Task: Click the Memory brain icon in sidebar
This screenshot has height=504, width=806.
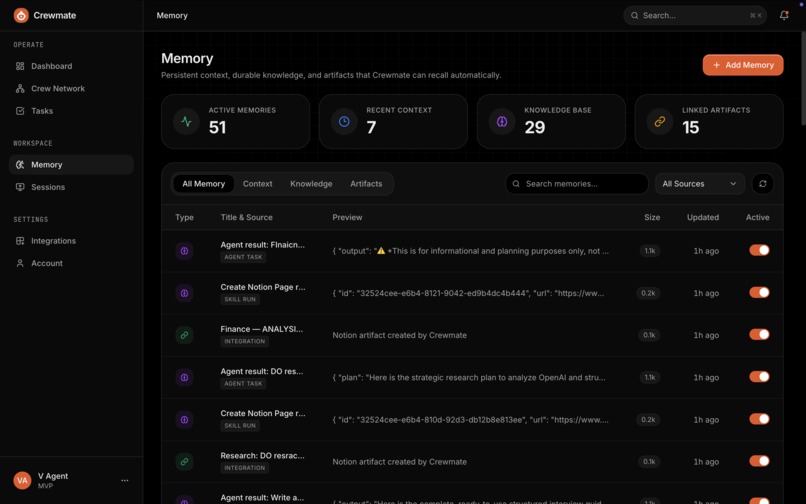Action: [x=20, y=165]
